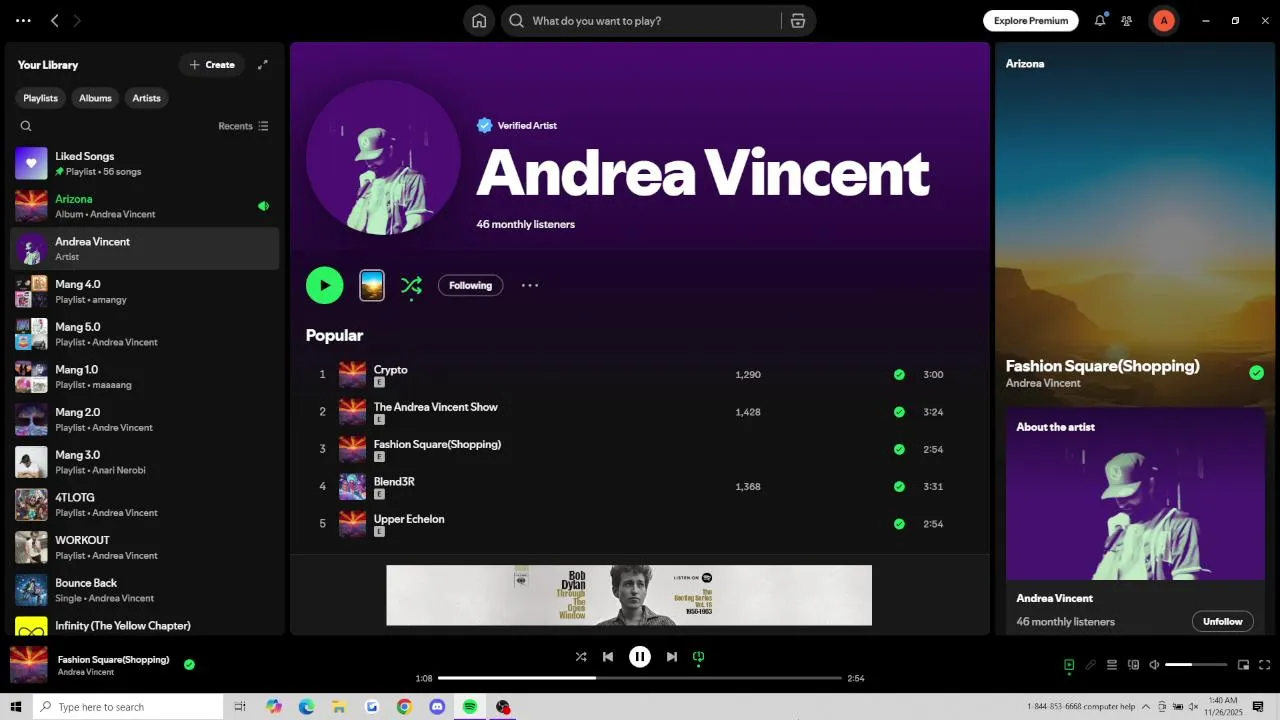This screenshot has width=1280, height=720.
Task: Open Windows Start menu
Action: (x=16, y=706)
